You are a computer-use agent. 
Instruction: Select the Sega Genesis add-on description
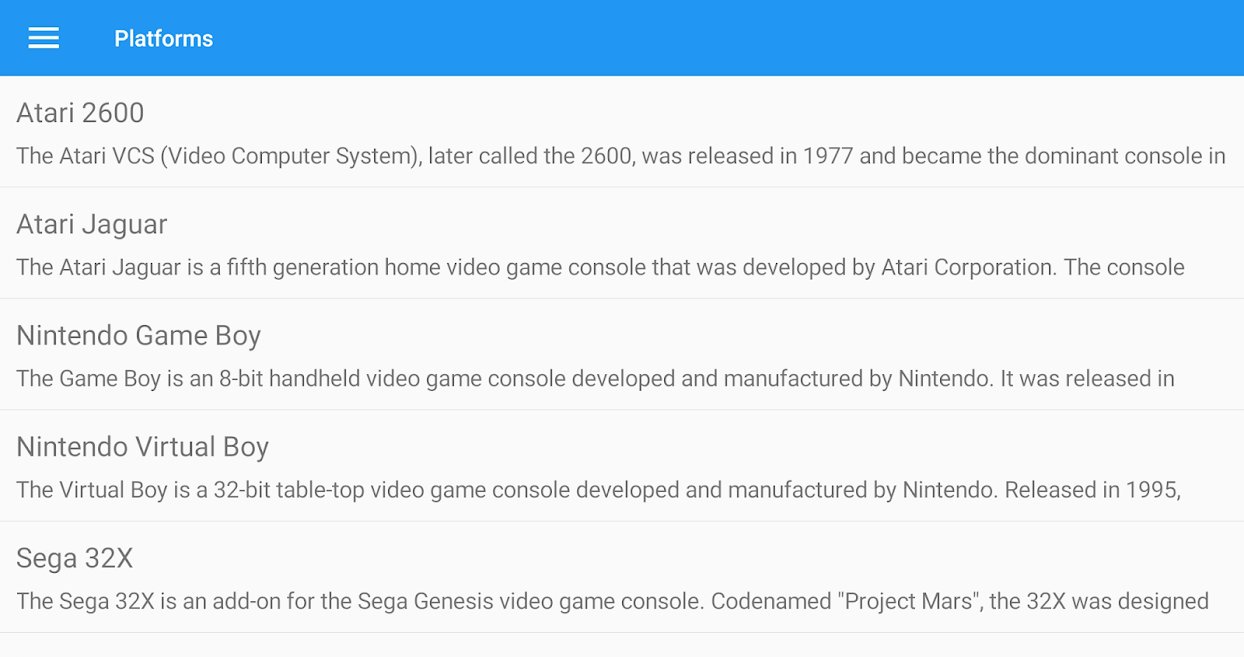(612, 601)
